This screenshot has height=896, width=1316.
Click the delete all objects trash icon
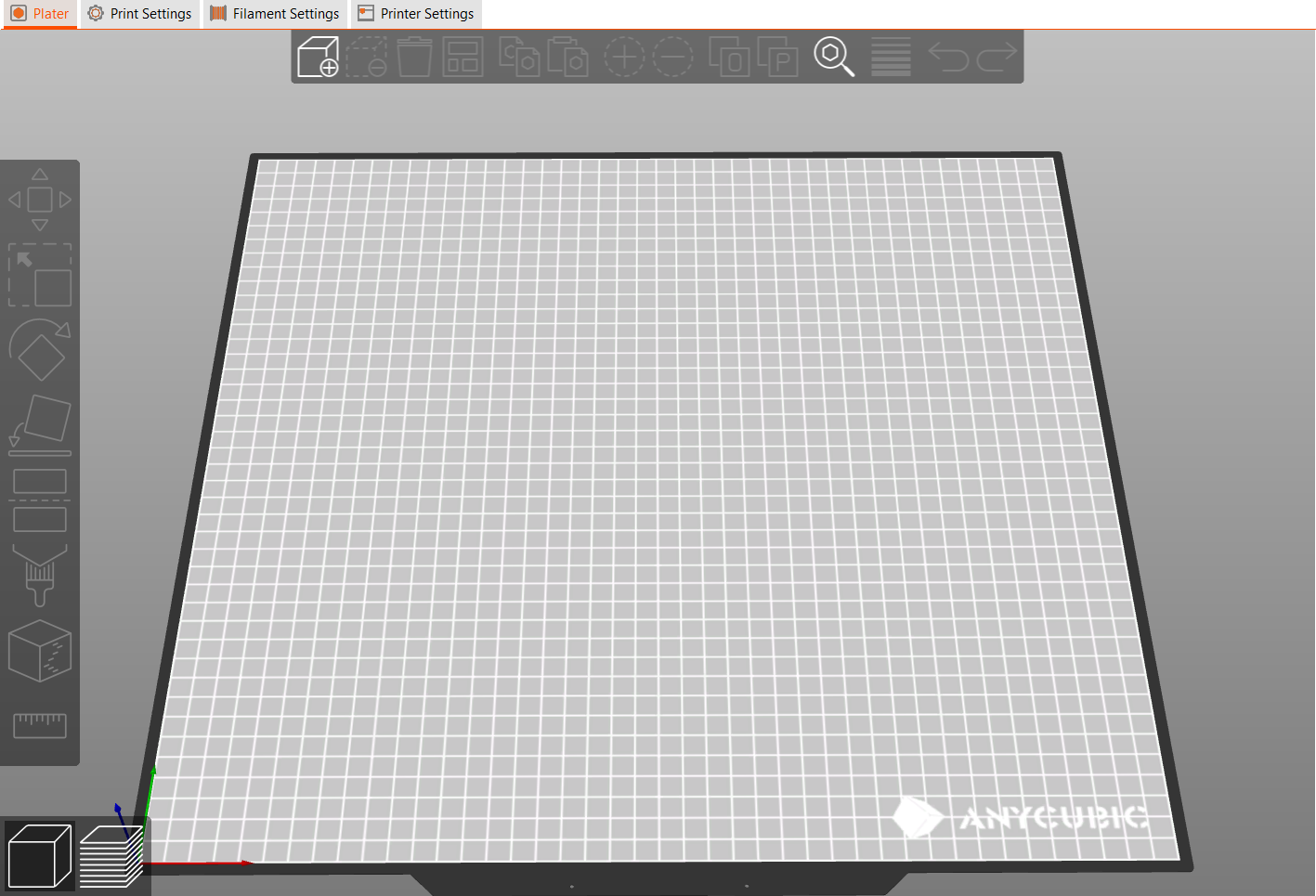(415, 57)
